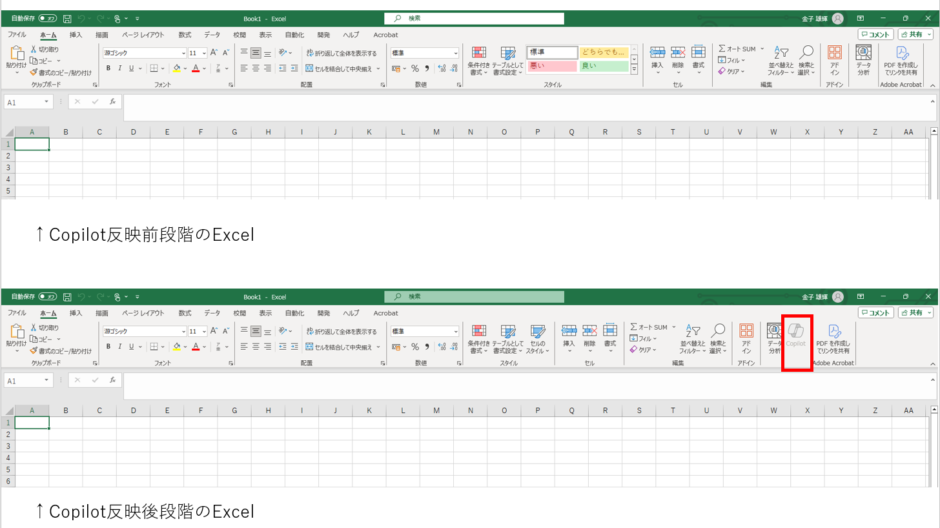
Task: Click the search (検索) box in the pre-Copilot Excel title bar
Action: tap(474, 19)
